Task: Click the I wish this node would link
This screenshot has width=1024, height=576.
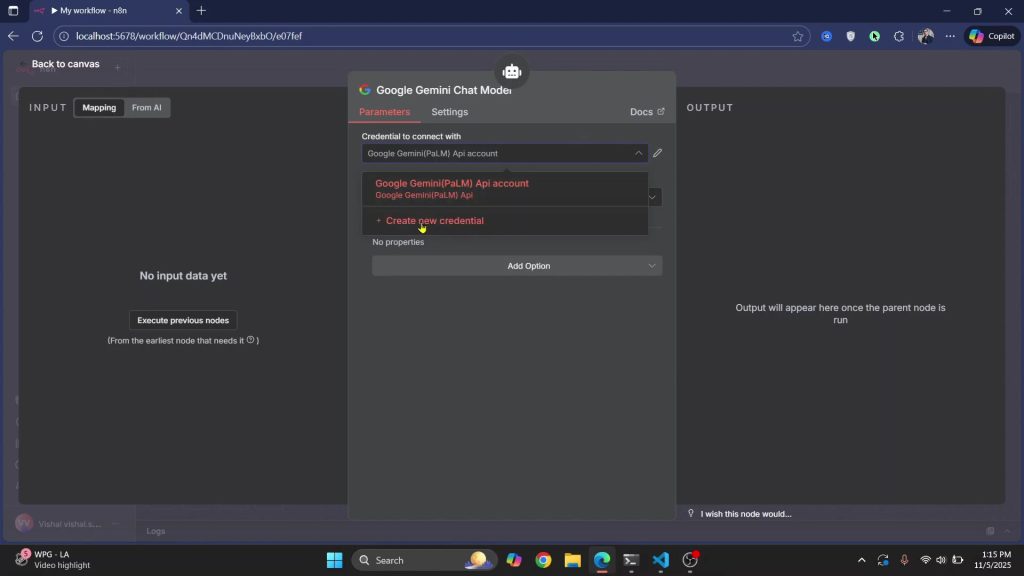Action: point(745,514)
